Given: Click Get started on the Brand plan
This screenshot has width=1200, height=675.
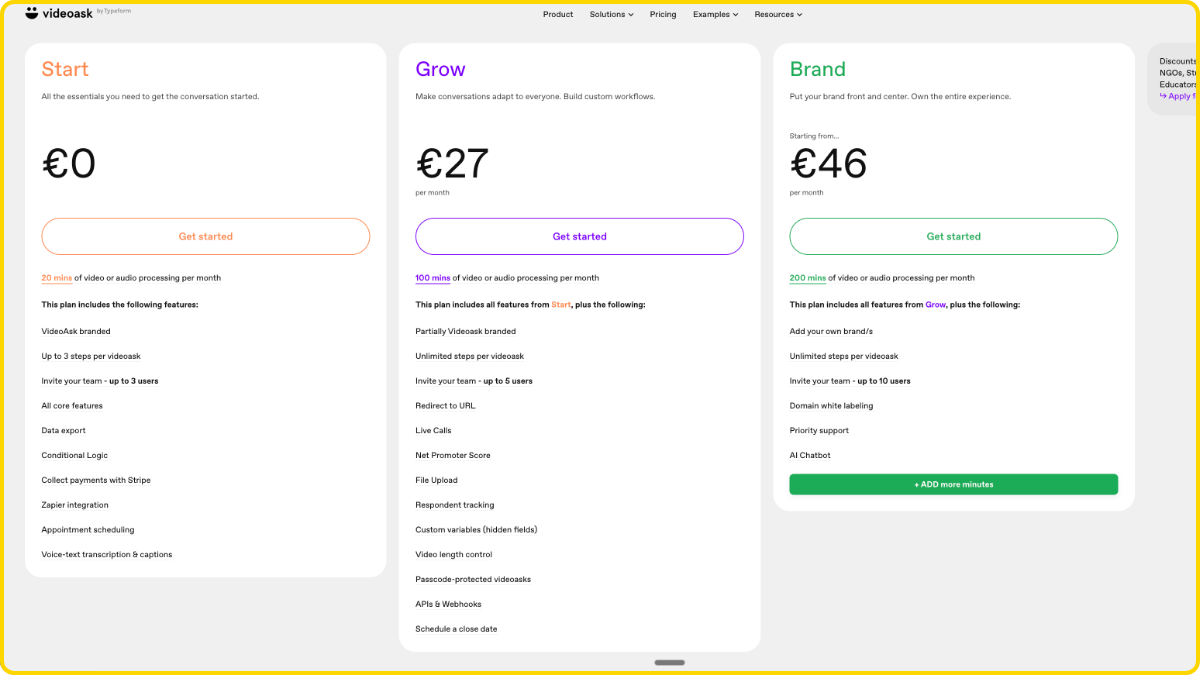Looking at the screenshot, I should (953, 236).
